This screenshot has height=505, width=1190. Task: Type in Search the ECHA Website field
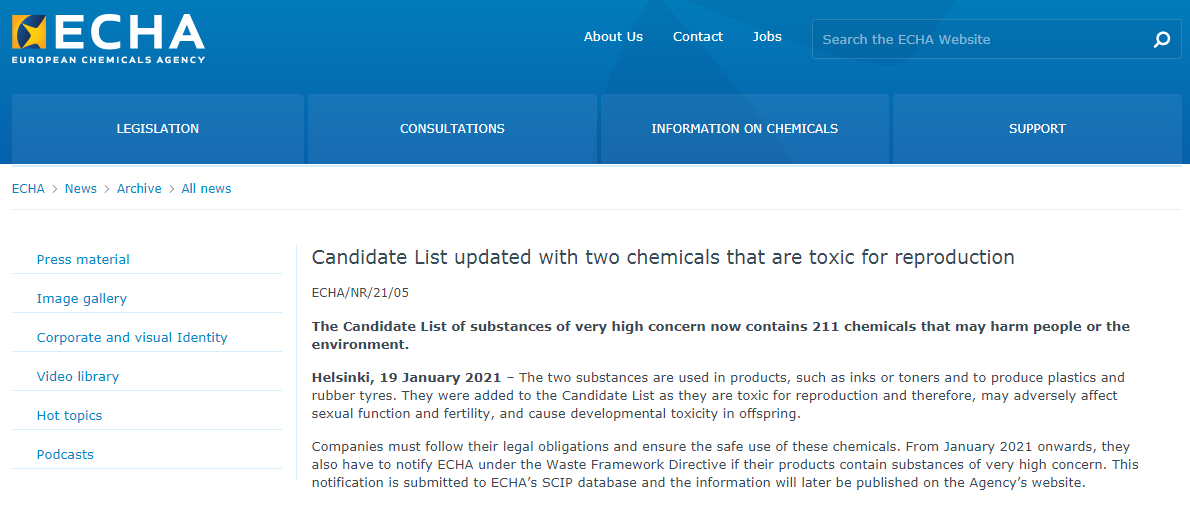pos(975,40)
